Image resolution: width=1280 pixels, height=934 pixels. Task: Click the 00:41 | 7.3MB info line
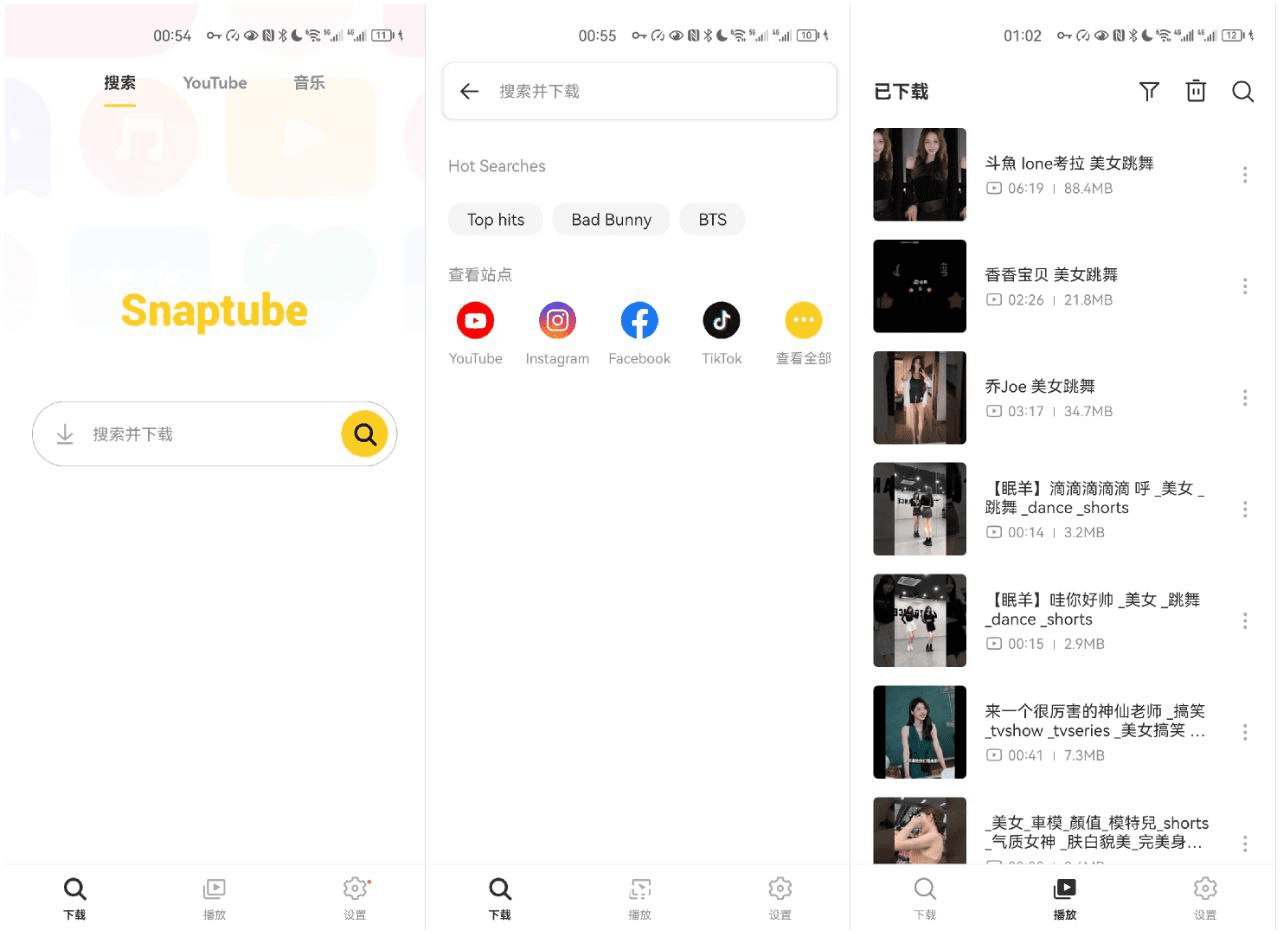pos(1045,755)
